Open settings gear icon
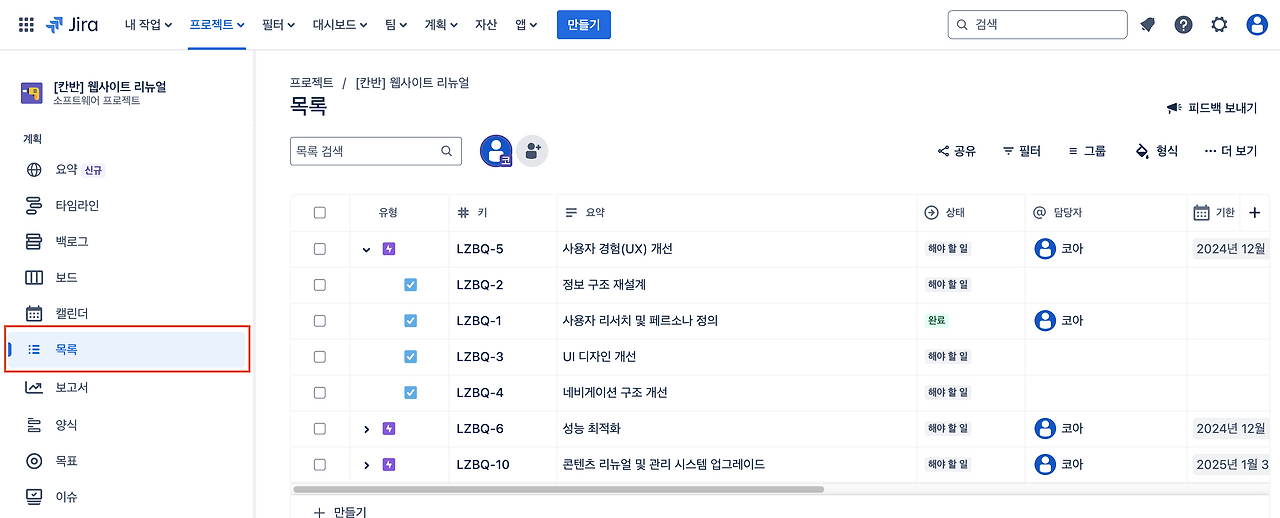This screenshot has height=518, width=1280. coord(1219,25)
